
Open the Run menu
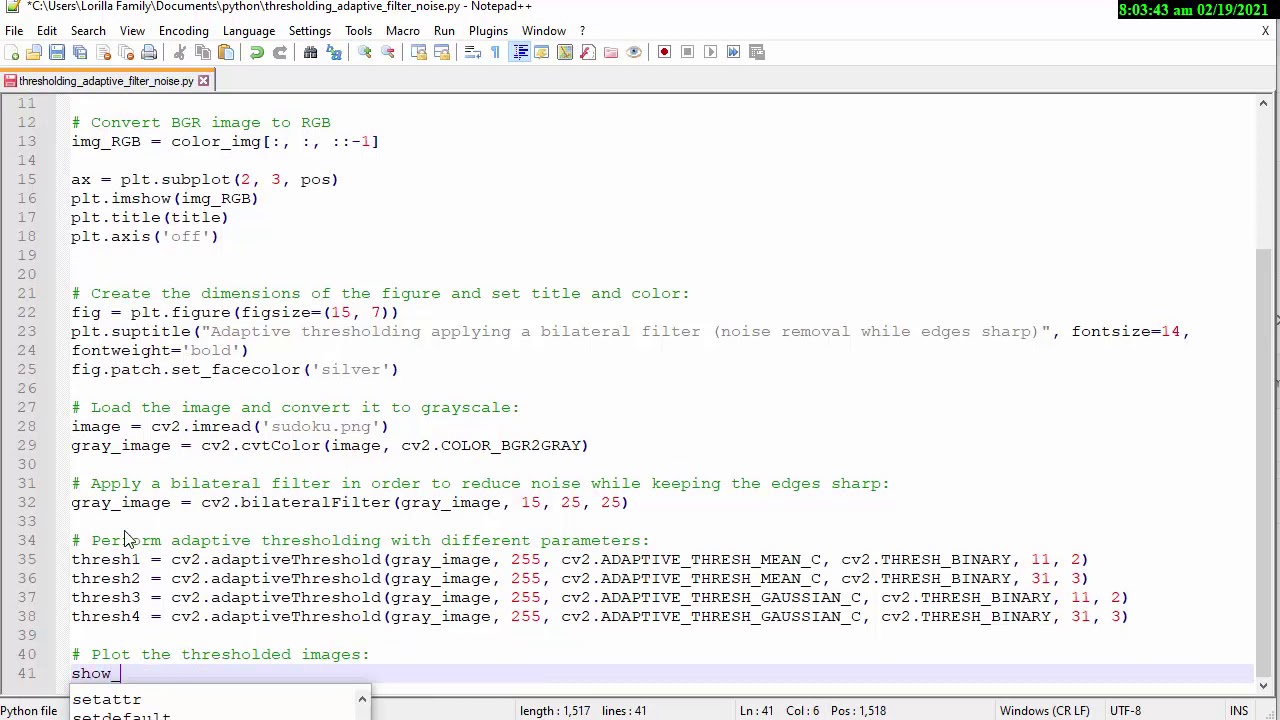pyautogui.click(x=444, y=31)
